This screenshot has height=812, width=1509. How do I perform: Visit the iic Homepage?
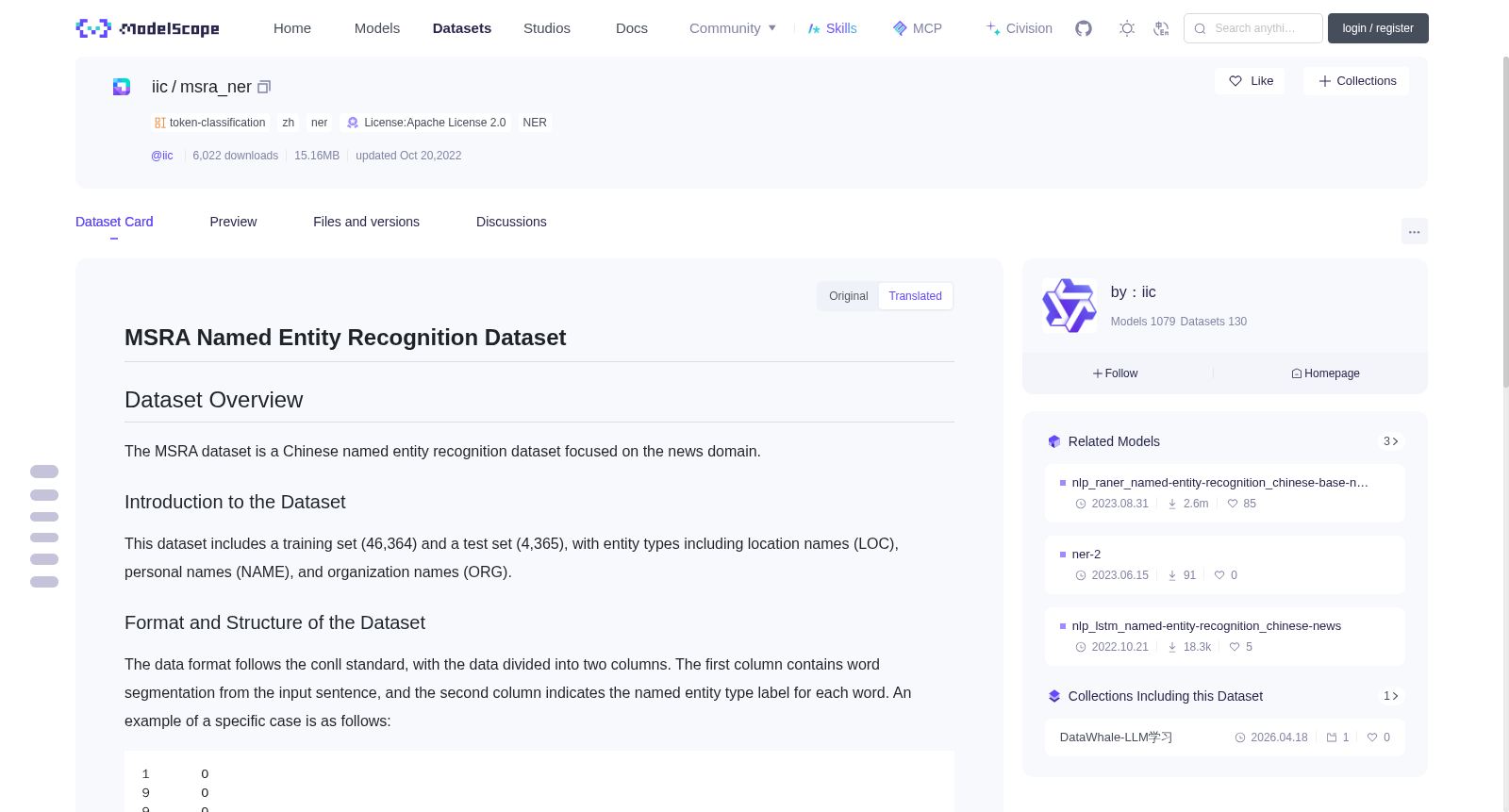[x=1325, y=373]
